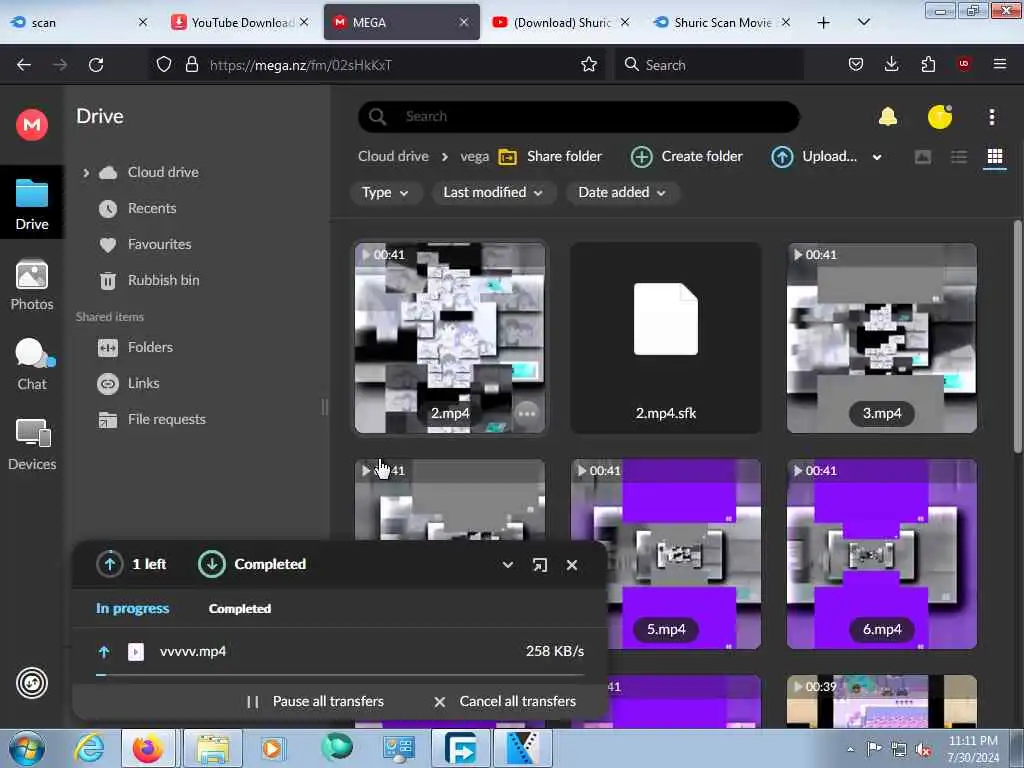Viewport: 1024px width, 768px height.
Task: Open the Photos section
Action: coord(32,285)
